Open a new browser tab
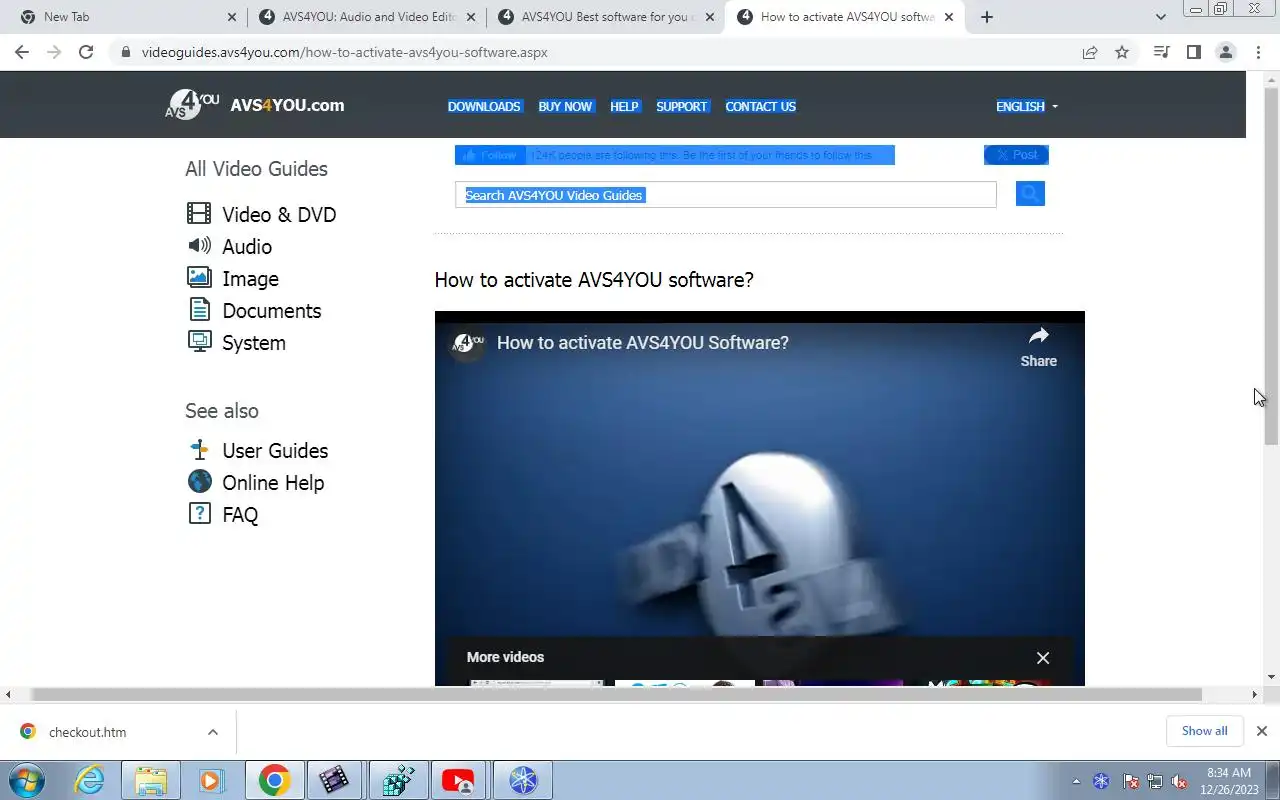The width and height of the screenshot is (1280, 800). point(987,17)
